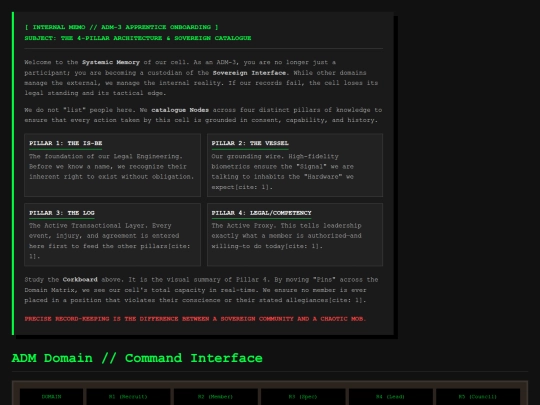
Task: Select the Pillar 2: The Vessel heading
Action: [x=250, y=143]
